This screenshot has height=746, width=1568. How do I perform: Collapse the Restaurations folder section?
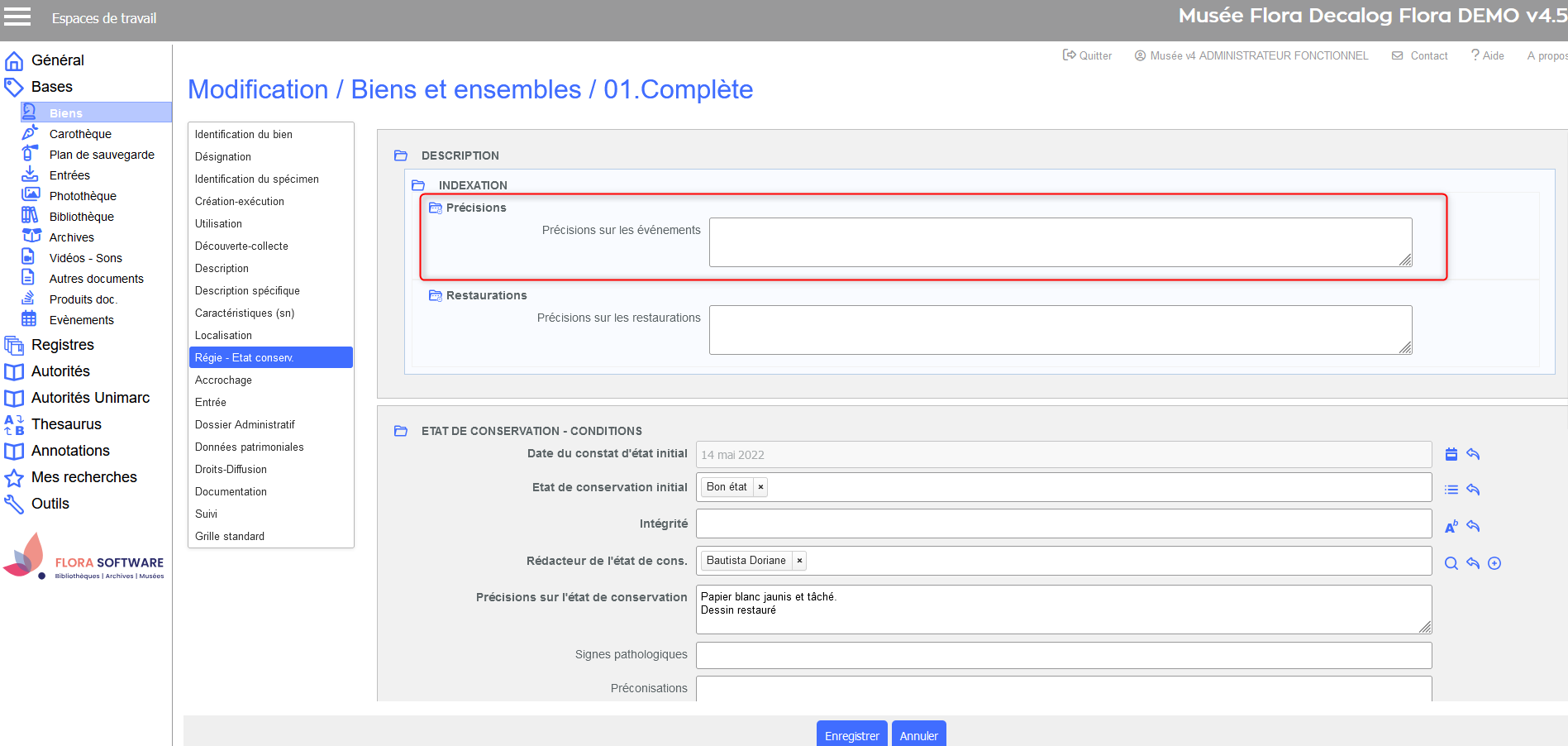tap(436, 295)
